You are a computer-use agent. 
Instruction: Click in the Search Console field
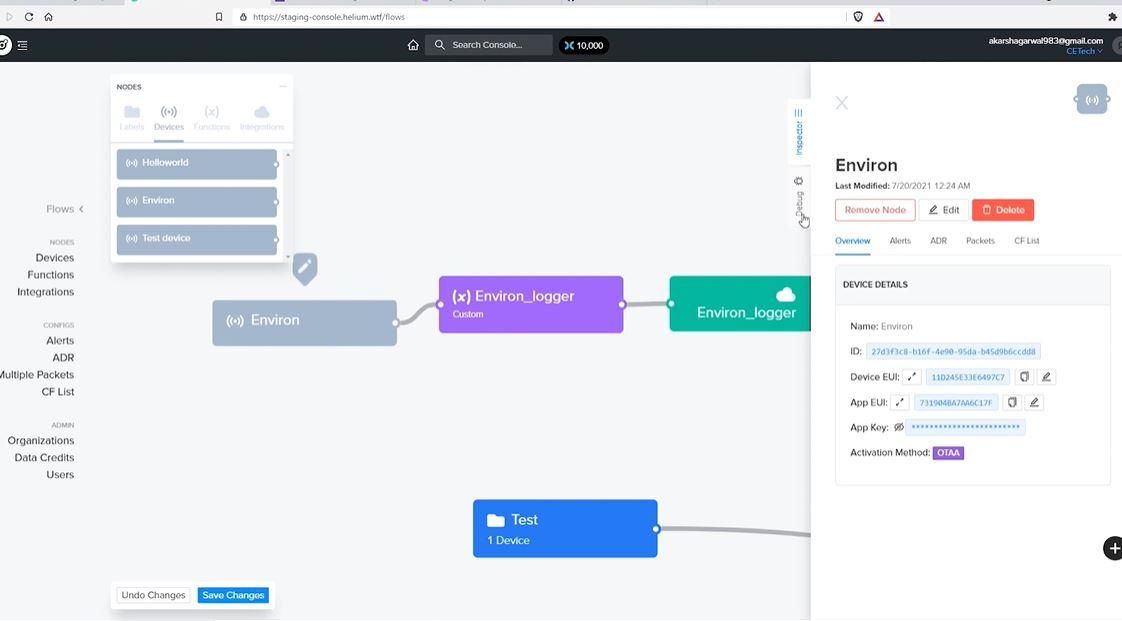489,45
